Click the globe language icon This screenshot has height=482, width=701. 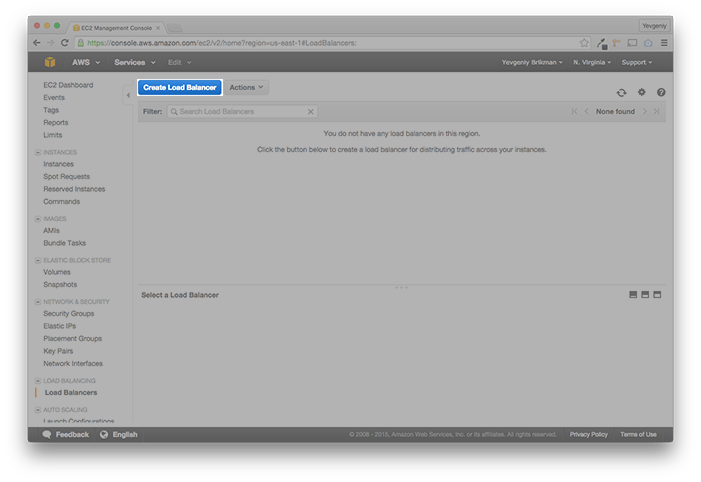tap(104, 434)
